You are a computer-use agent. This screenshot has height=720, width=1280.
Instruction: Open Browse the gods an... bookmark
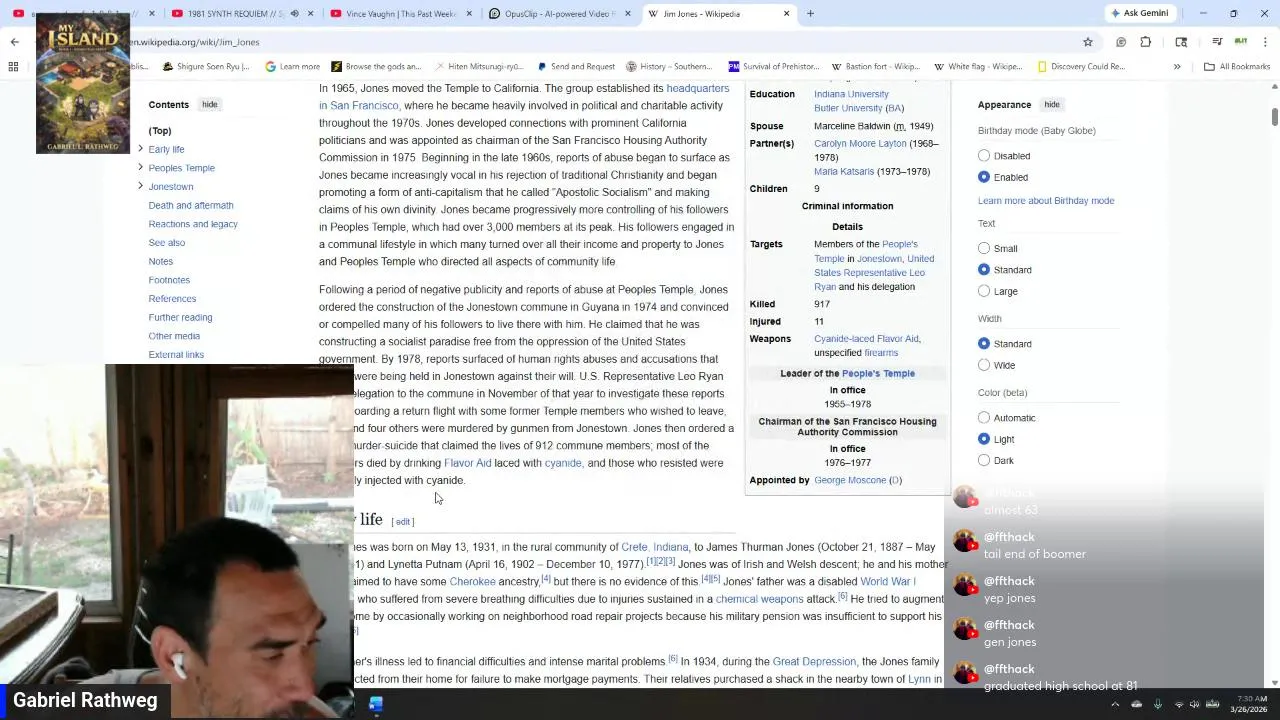(375, 67)
